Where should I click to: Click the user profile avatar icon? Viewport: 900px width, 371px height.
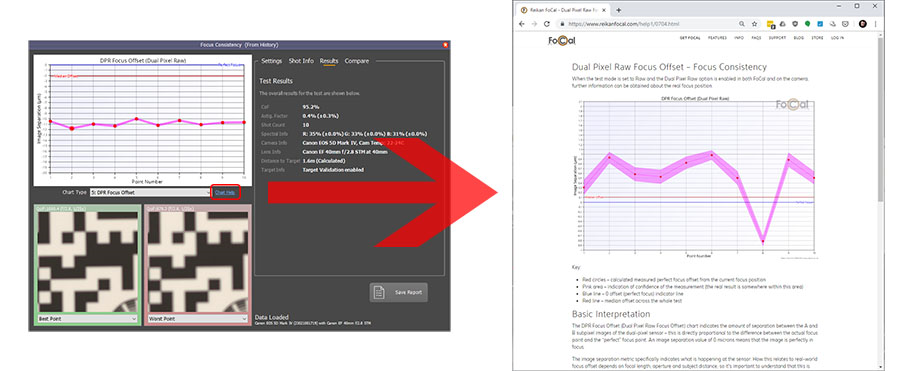pos(863,24)
